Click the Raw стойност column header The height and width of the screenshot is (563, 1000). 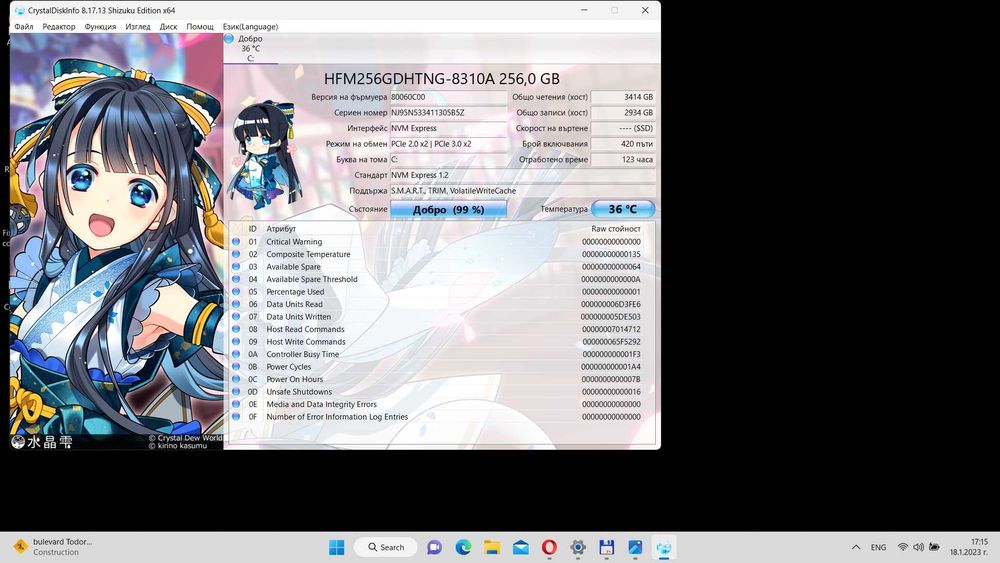[615, 229]
